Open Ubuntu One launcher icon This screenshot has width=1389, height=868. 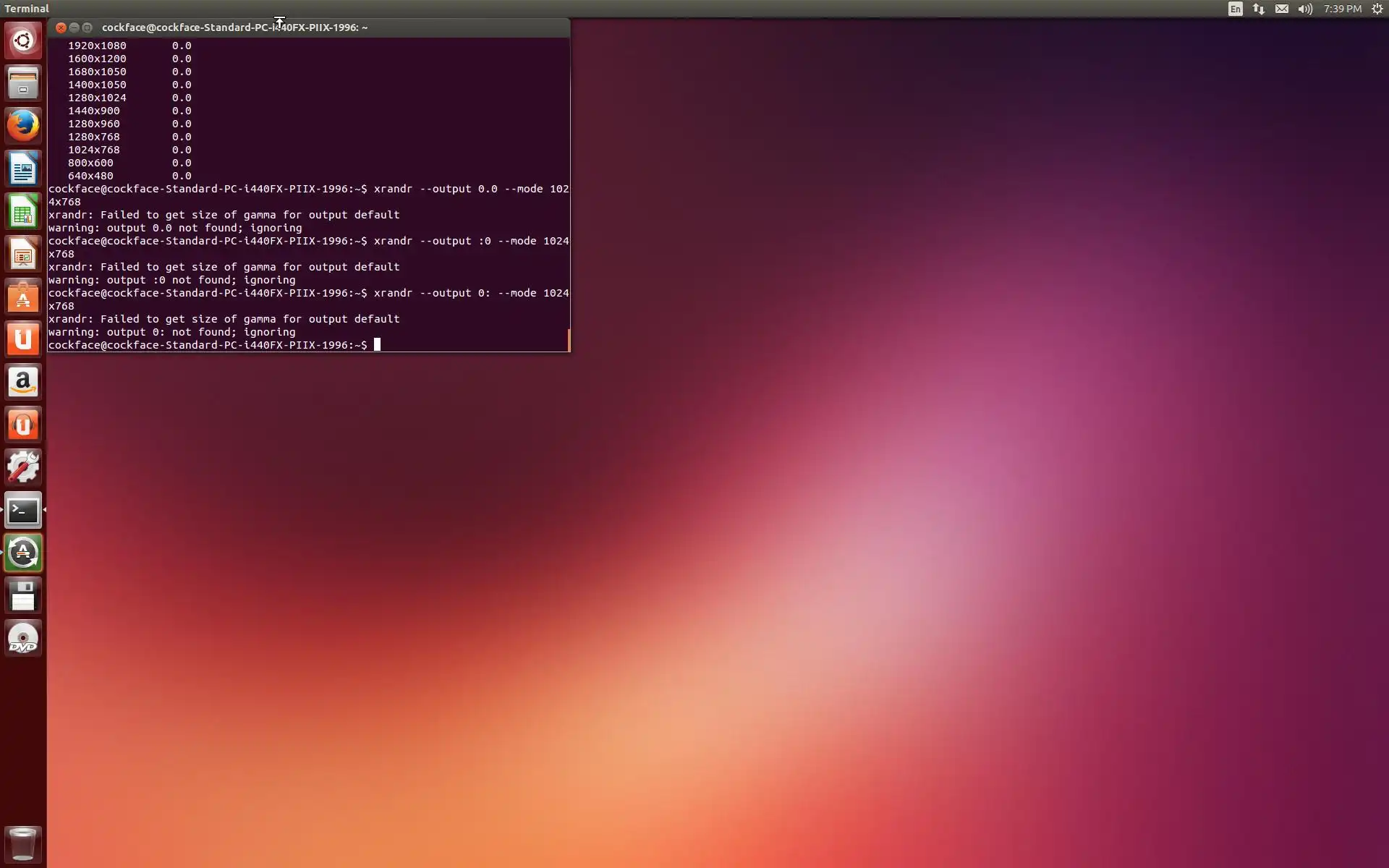(23, 339)
